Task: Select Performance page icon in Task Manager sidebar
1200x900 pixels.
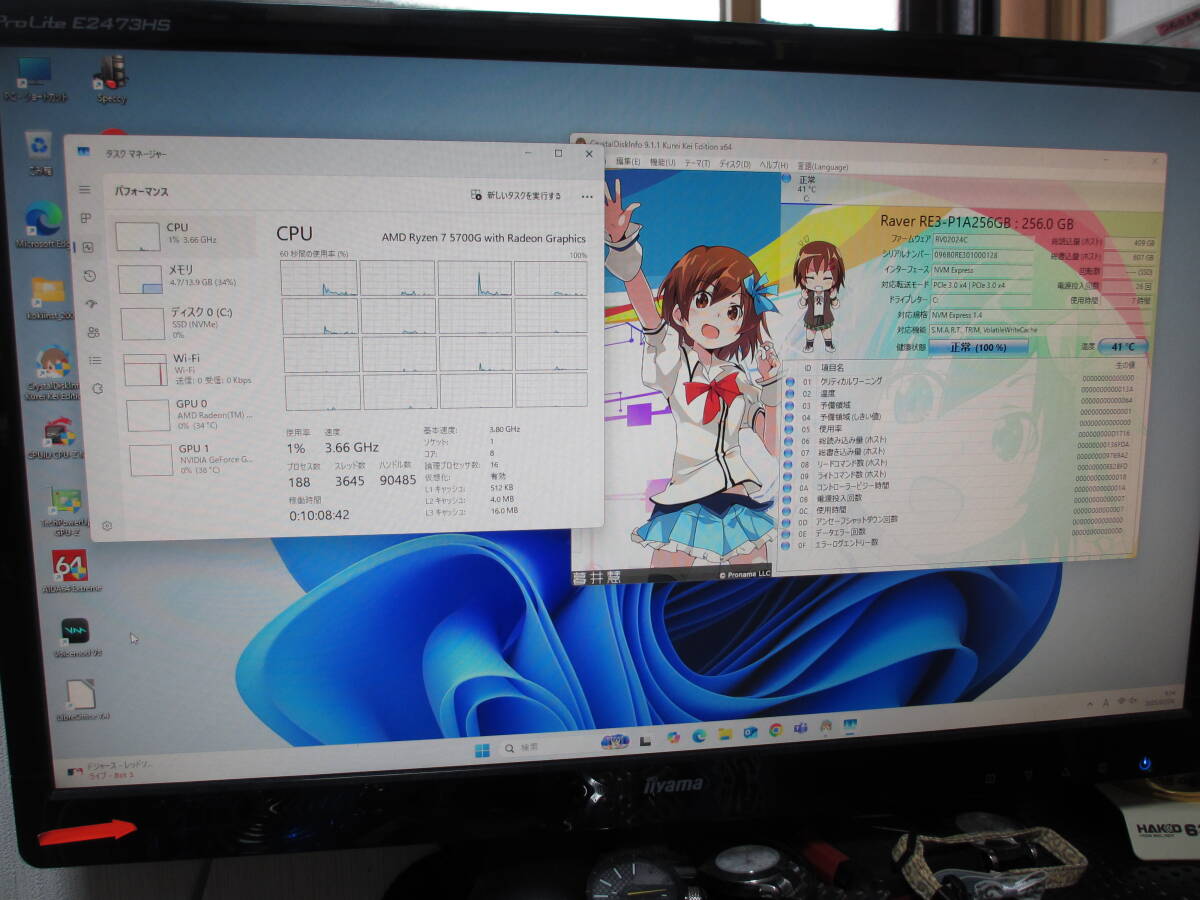Action: click(88, 247)
